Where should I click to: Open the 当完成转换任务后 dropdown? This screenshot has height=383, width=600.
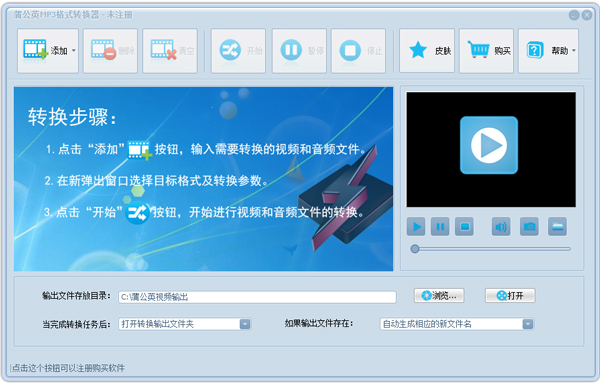[185, 324]
